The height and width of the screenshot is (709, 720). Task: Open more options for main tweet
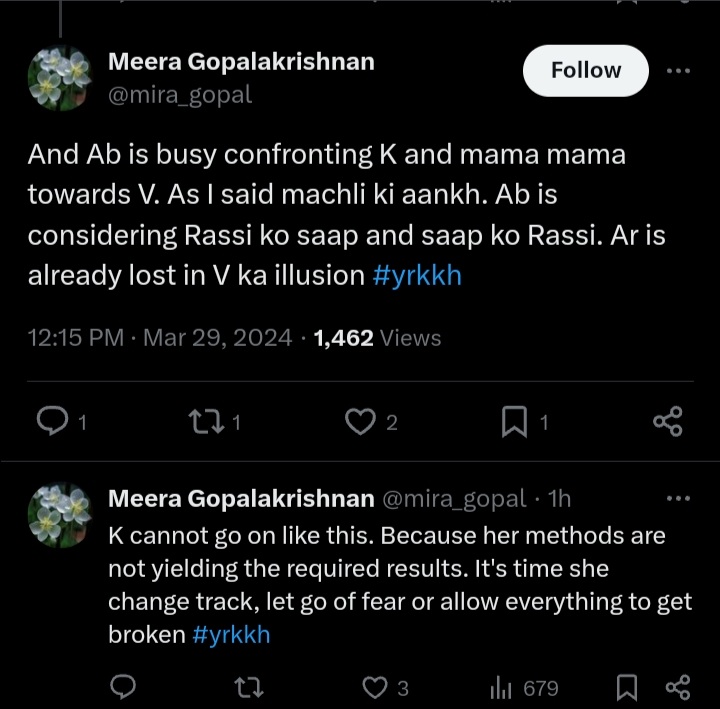[678, 70]
